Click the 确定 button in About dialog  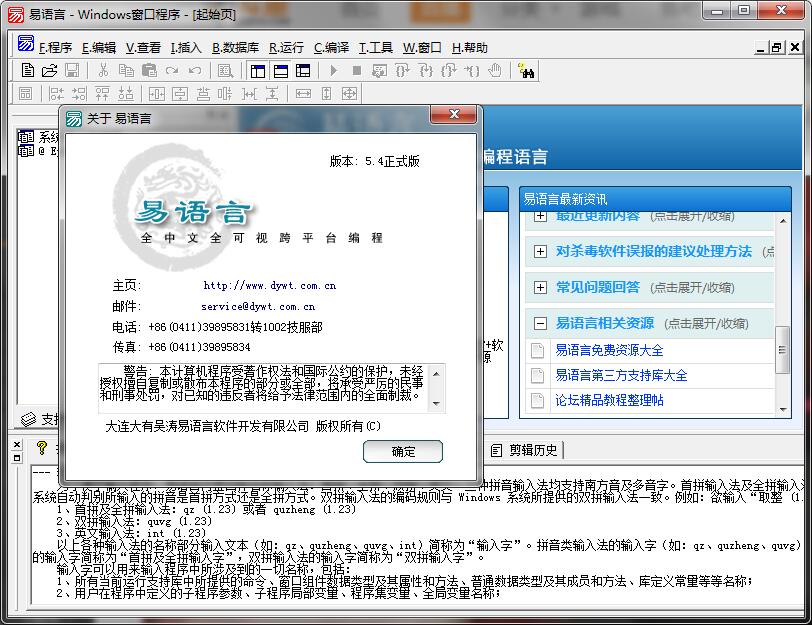(403, 452)
